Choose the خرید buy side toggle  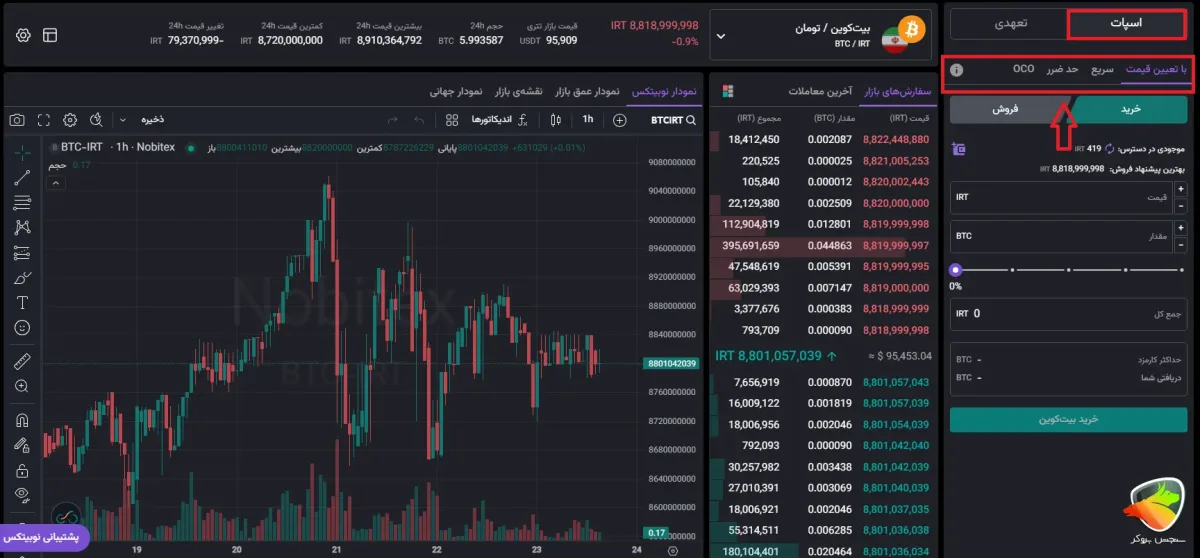[x=1131, y=108]
